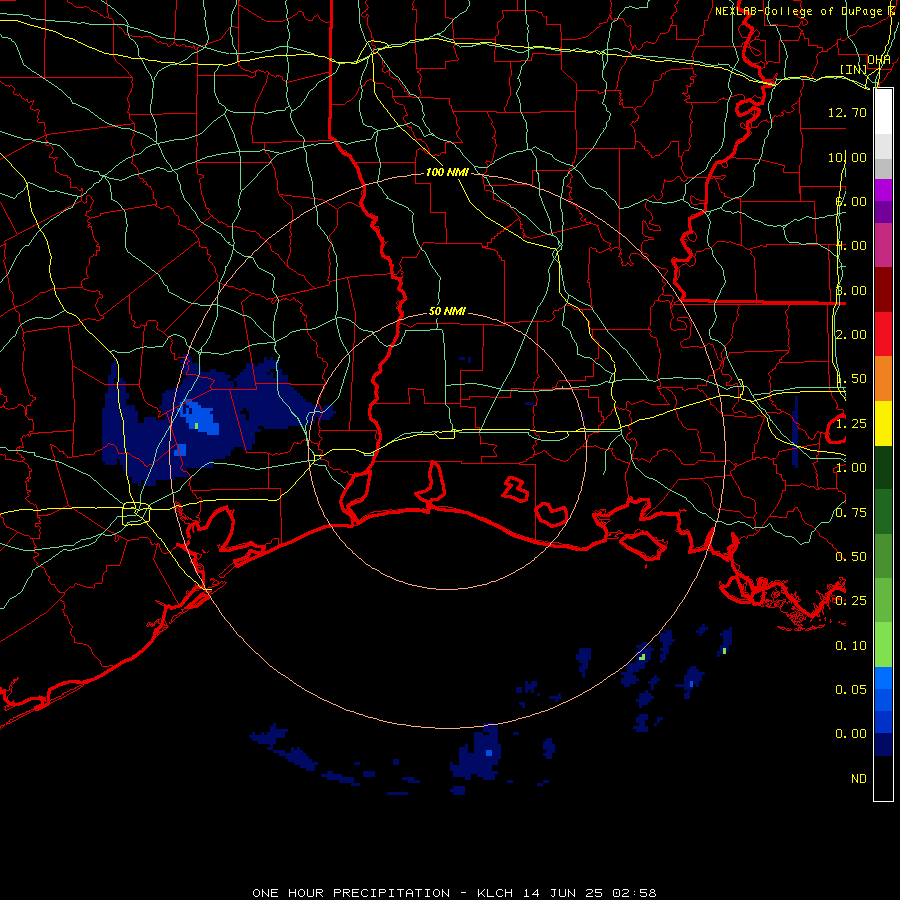Viewport: 900px width, 900px height.
Task: Click the orange 1.50 inch legend swatch
Action: 883,379
